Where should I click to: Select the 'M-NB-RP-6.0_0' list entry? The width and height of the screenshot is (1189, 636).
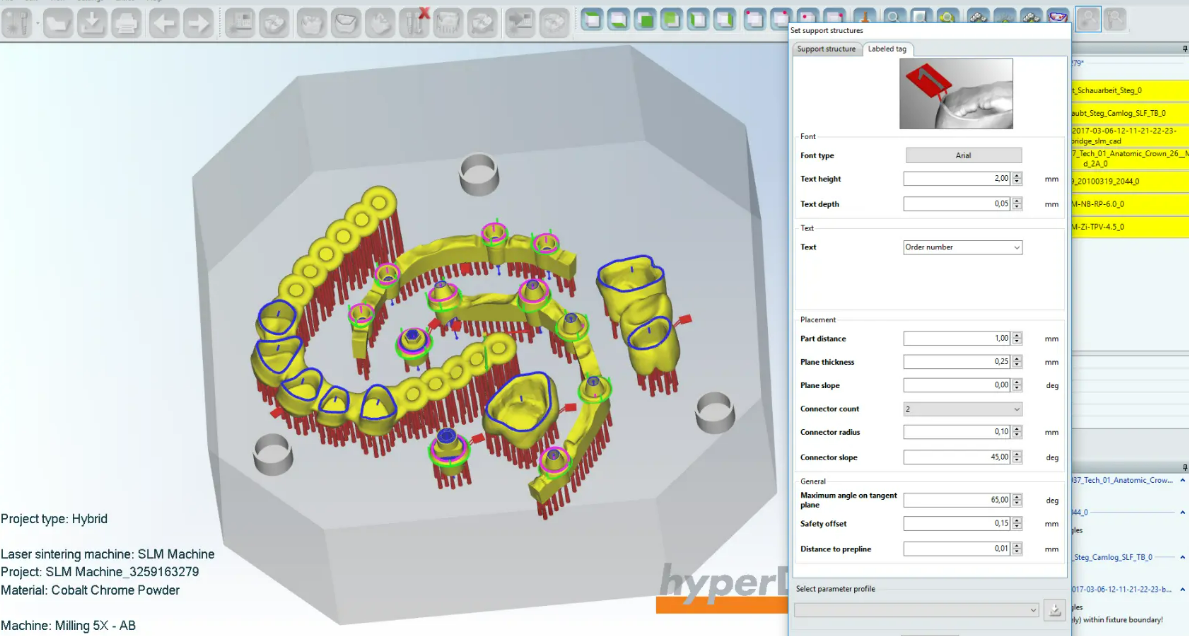[1130, 204]
